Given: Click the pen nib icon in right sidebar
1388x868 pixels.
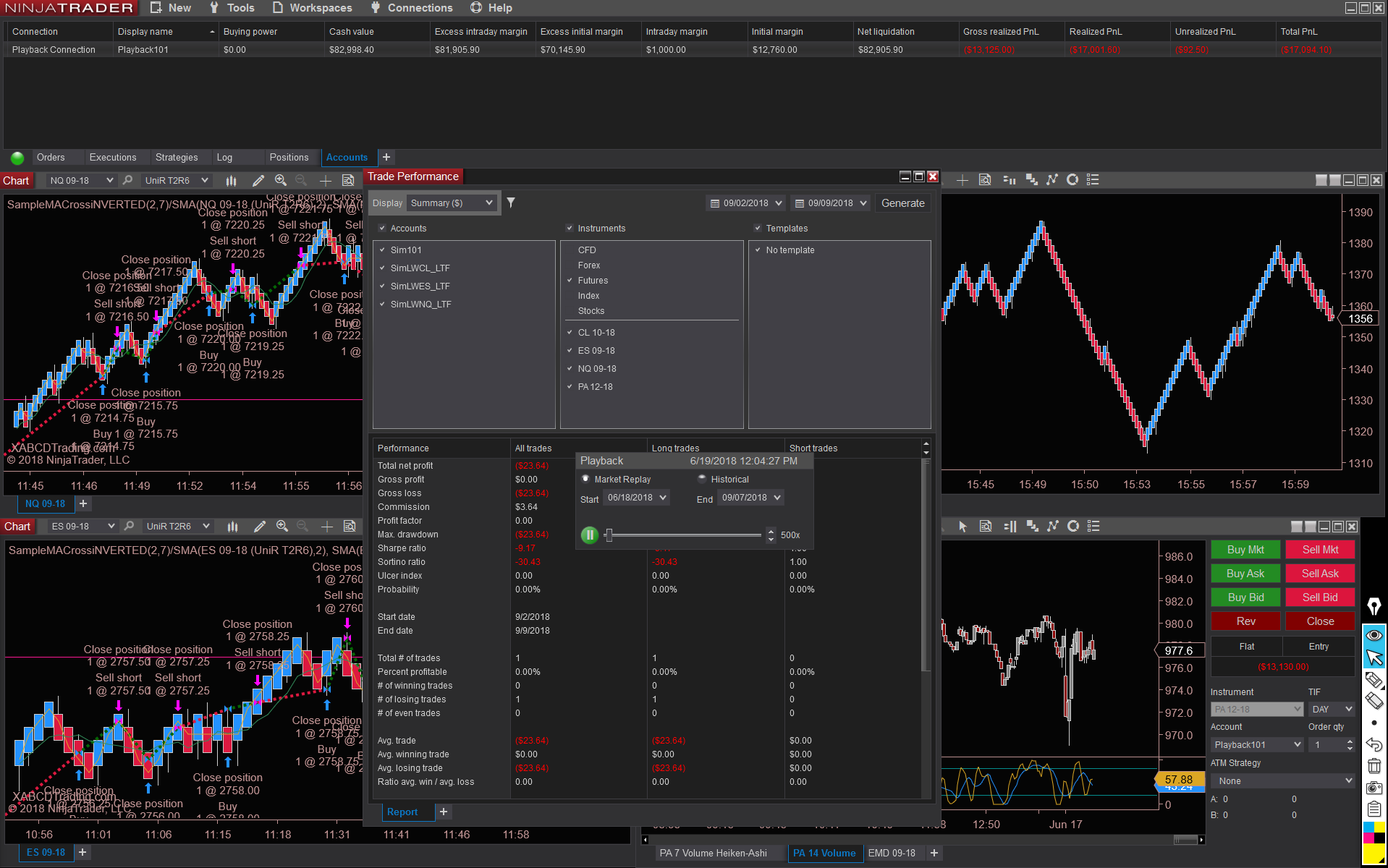Looking at the screenshot, I should (x=1374, y=606).
